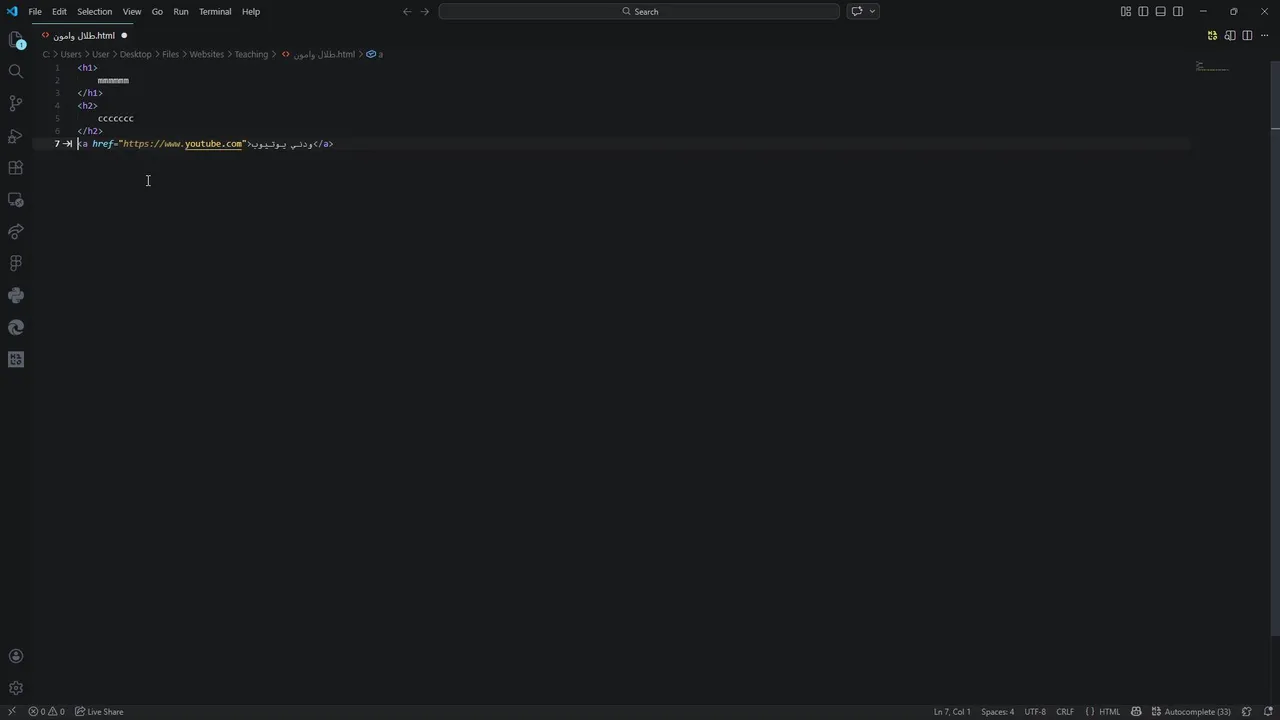Open the Selection menu
Viewport: 1280px width, 720px height.
[x=94, y=11]
